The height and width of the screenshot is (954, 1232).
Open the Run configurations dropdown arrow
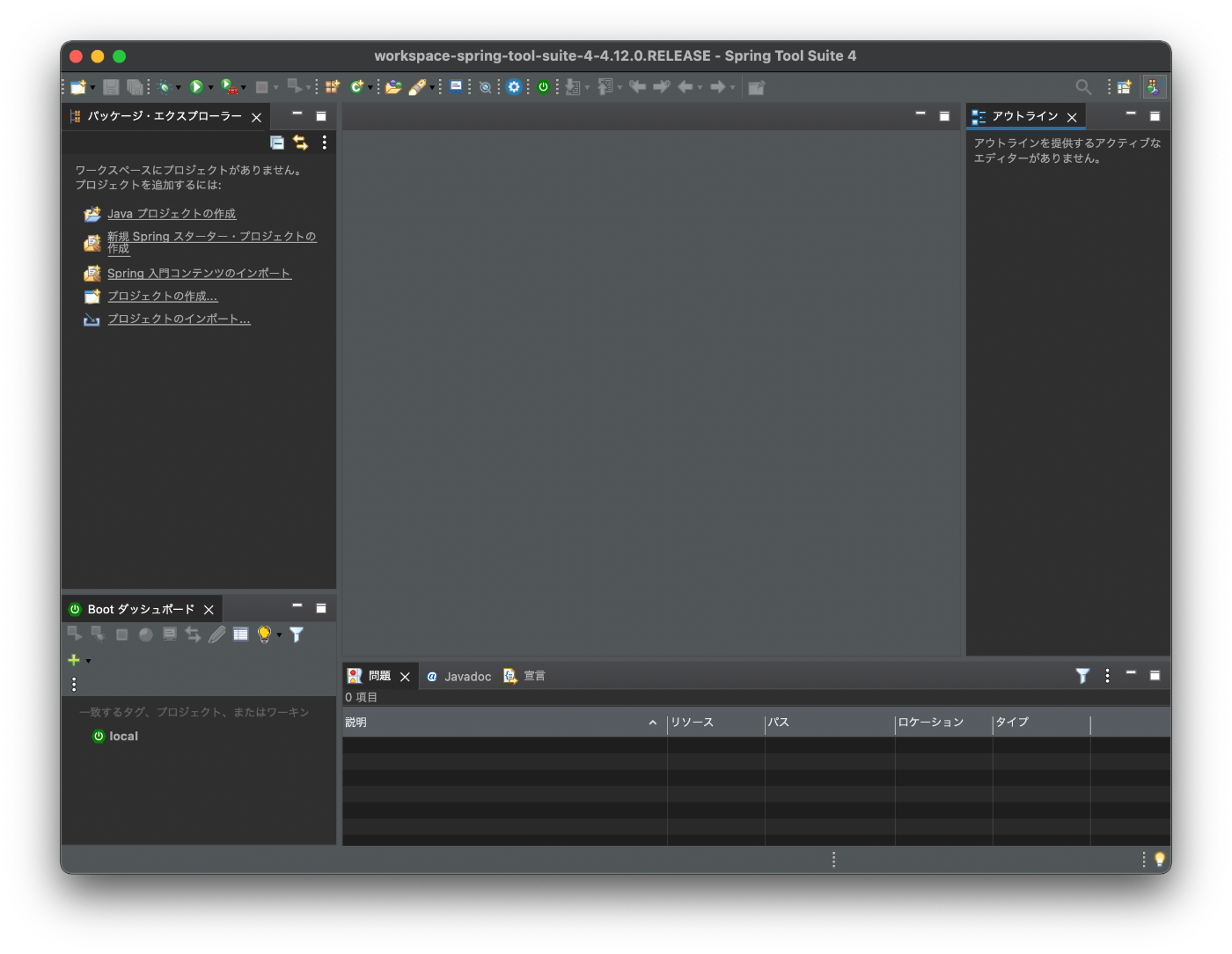(x=210, y=87)
